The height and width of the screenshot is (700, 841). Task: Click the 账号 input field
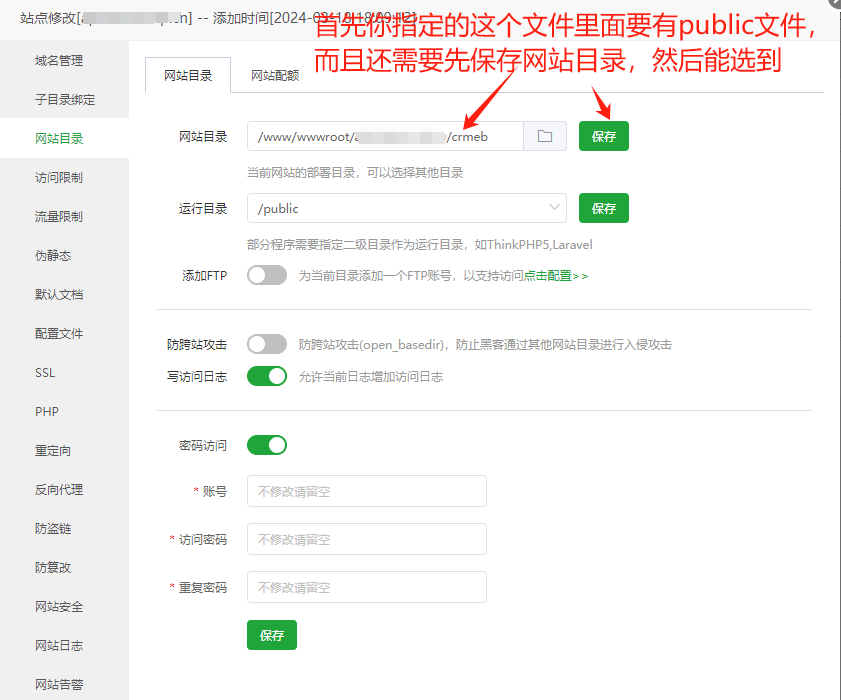coord(366,491)
